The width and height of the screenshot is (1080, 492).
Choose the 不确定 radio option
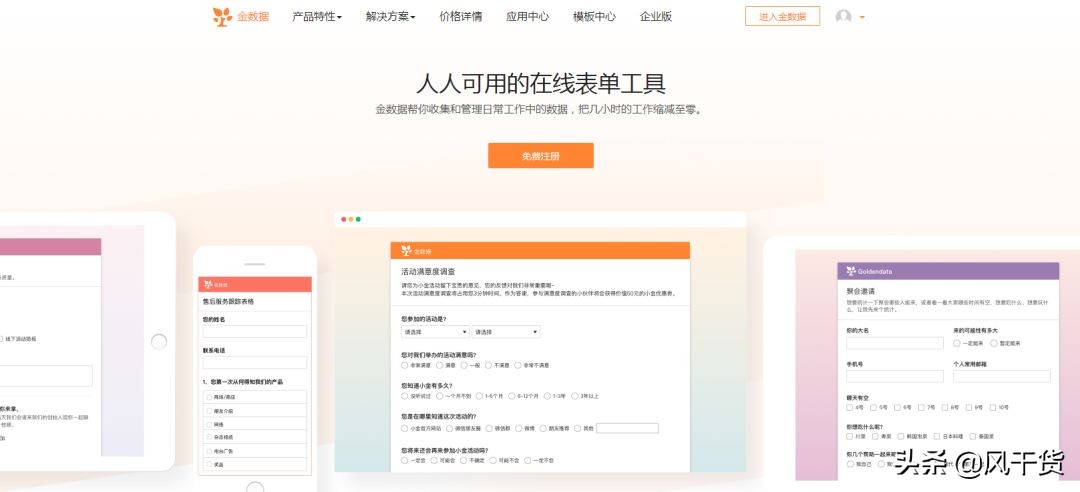click(464, 460)
